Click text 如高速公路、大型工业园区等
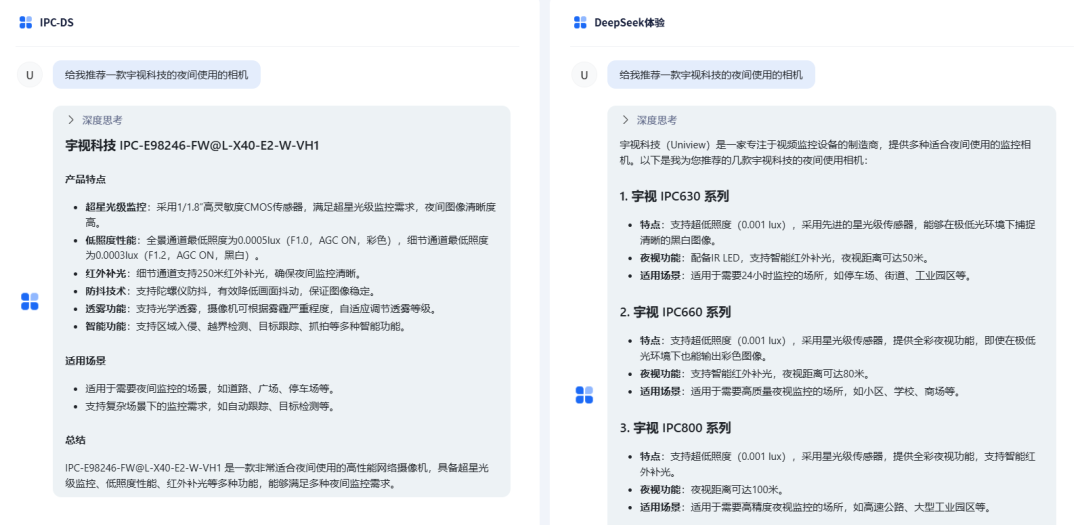This screenshot has height=525, width=1080. 923,508
